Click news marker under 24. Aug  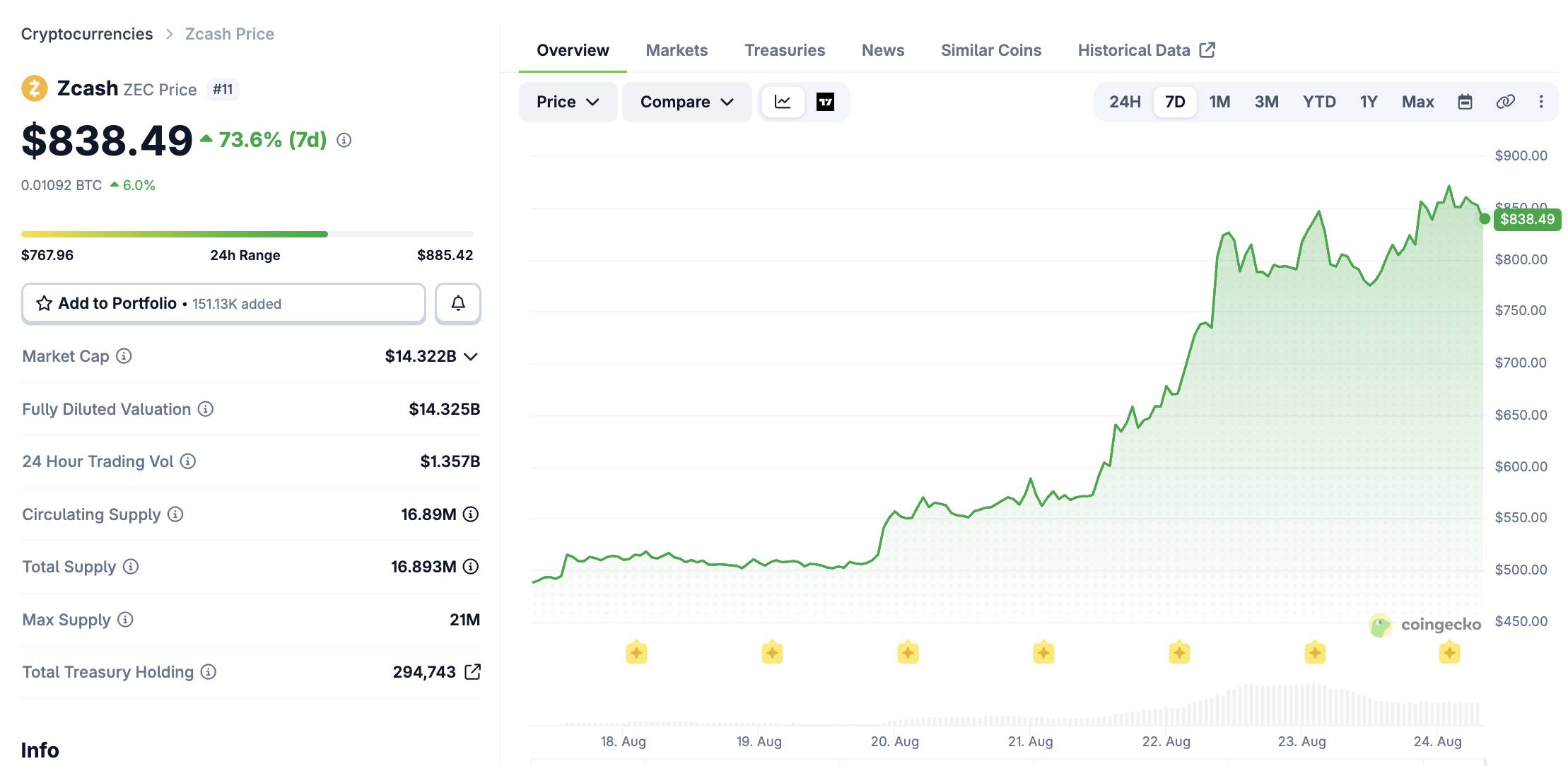pos(1449,652)
